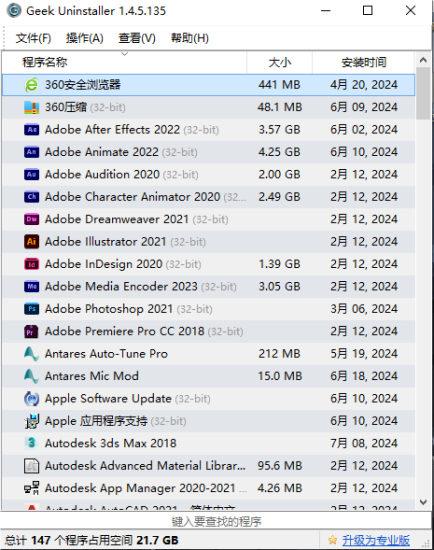This screenshot has width=434, height=550.
Task: Click the Adobe Character Animator 2020 icon
Action: click(31, 197)
